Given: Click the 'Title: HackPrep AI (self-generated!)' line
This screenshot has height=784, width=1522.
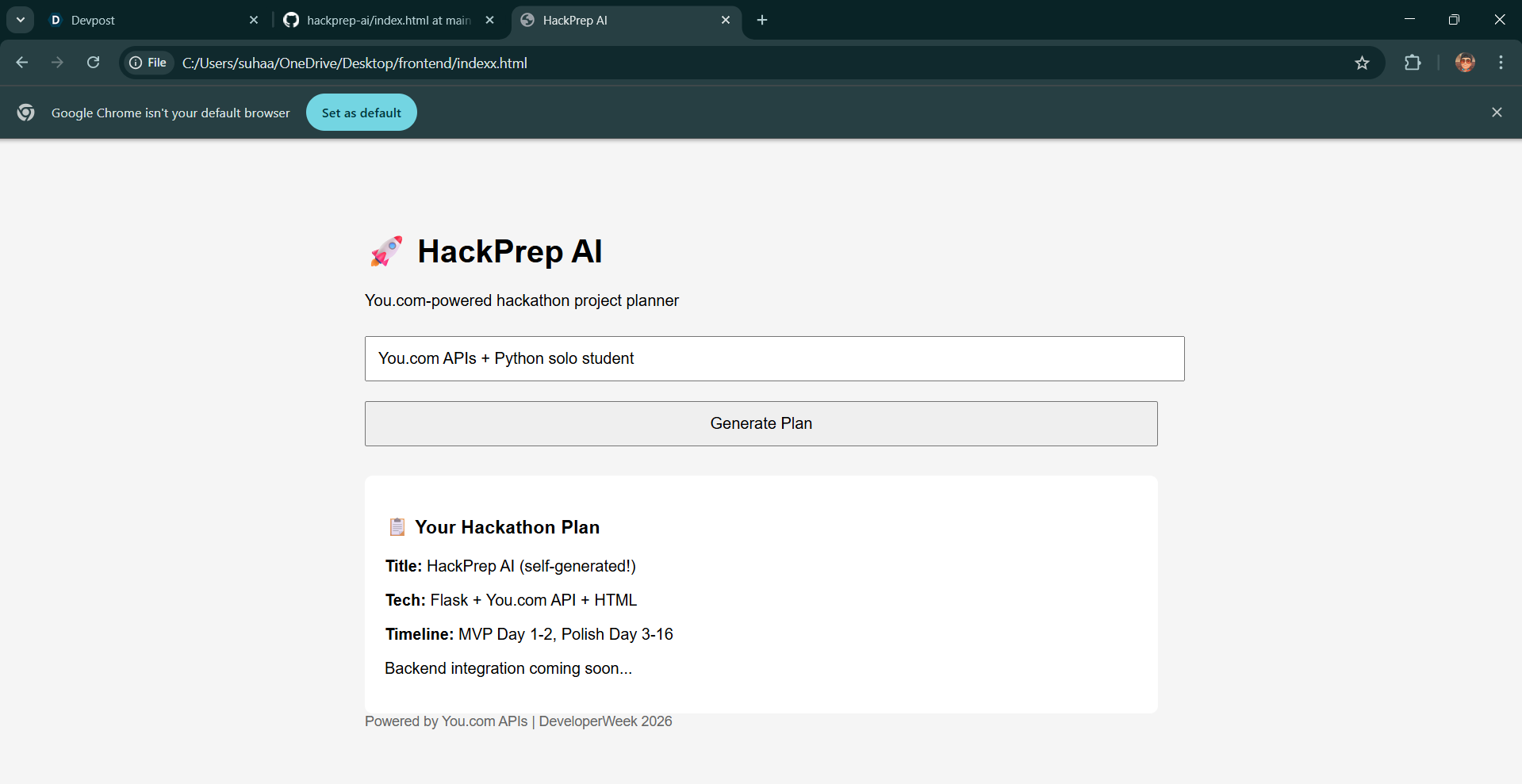Looking at the screenshot, I should [x=511, y=566].
